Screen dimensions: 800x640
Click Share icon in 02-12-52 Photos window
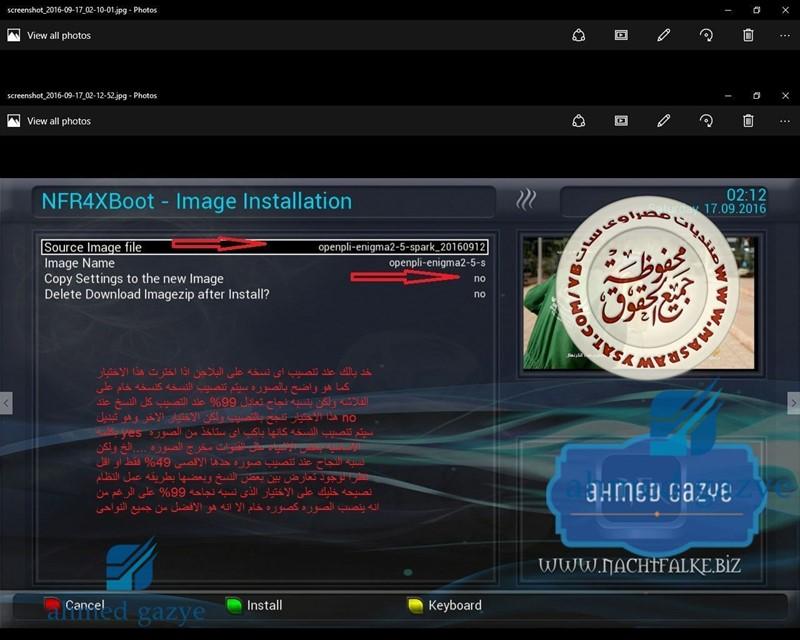[579, 121]
